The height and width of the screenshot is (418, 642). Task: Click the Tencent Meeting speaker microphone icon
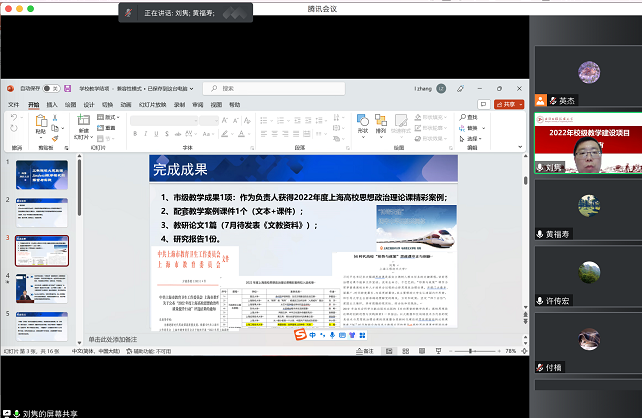point(128,14)
